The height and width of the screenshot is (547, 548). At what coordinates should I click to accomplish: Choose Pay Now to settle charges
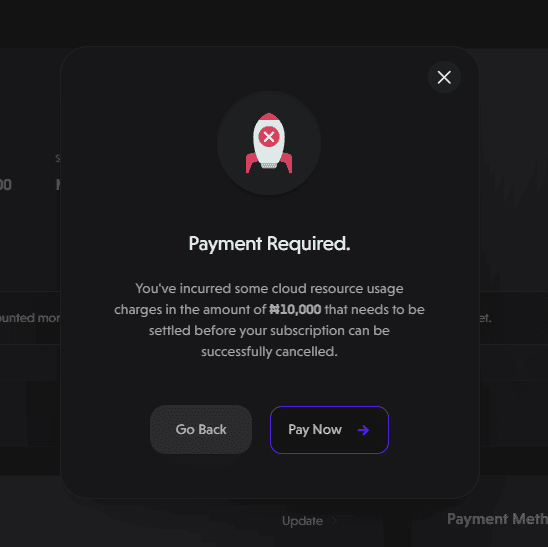tap(329, 430)
